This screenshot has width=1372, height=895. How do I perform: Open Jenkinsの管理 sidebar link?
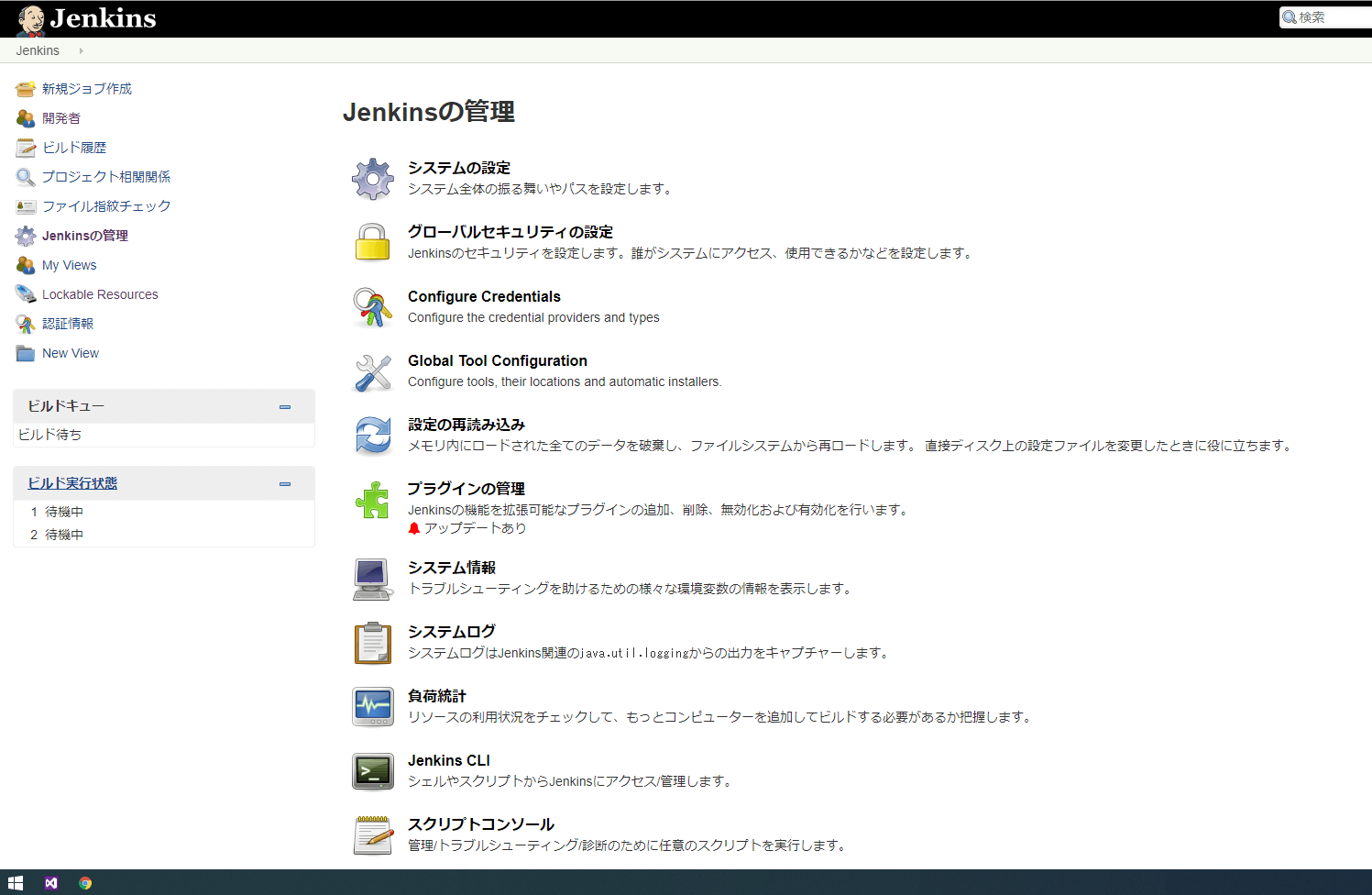click(85, 236)
